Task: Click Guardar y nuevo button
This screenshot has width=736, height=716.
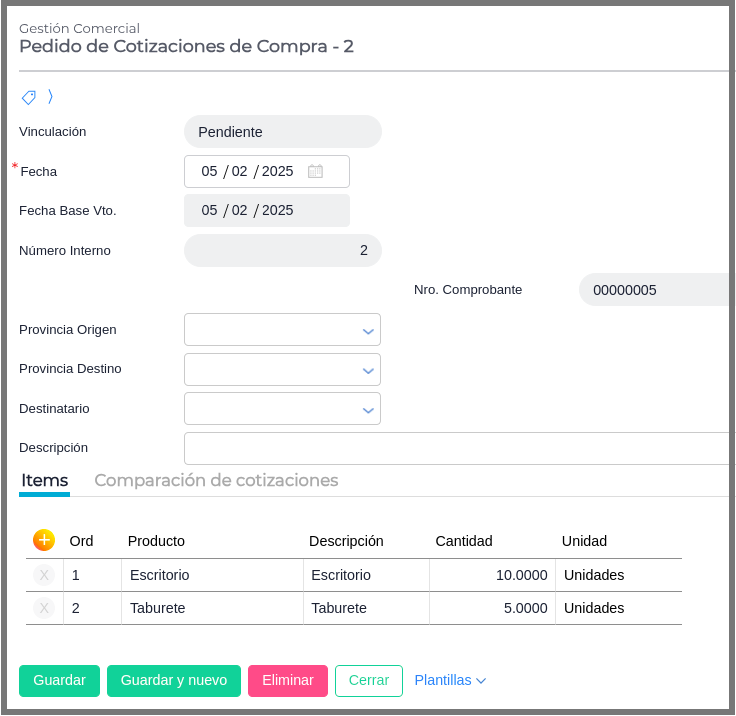Action: click(x=174, y=680)
